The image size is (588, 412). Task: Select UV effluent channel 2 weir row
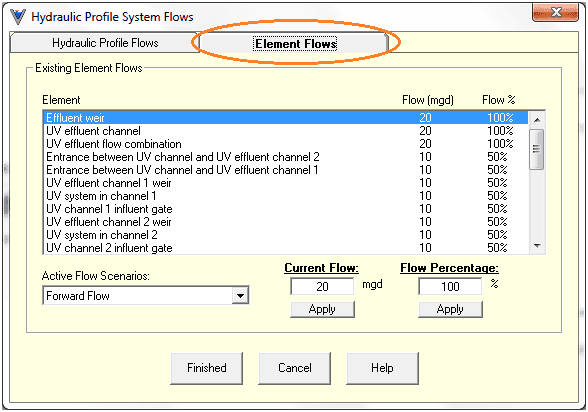[x=286, y=222]
